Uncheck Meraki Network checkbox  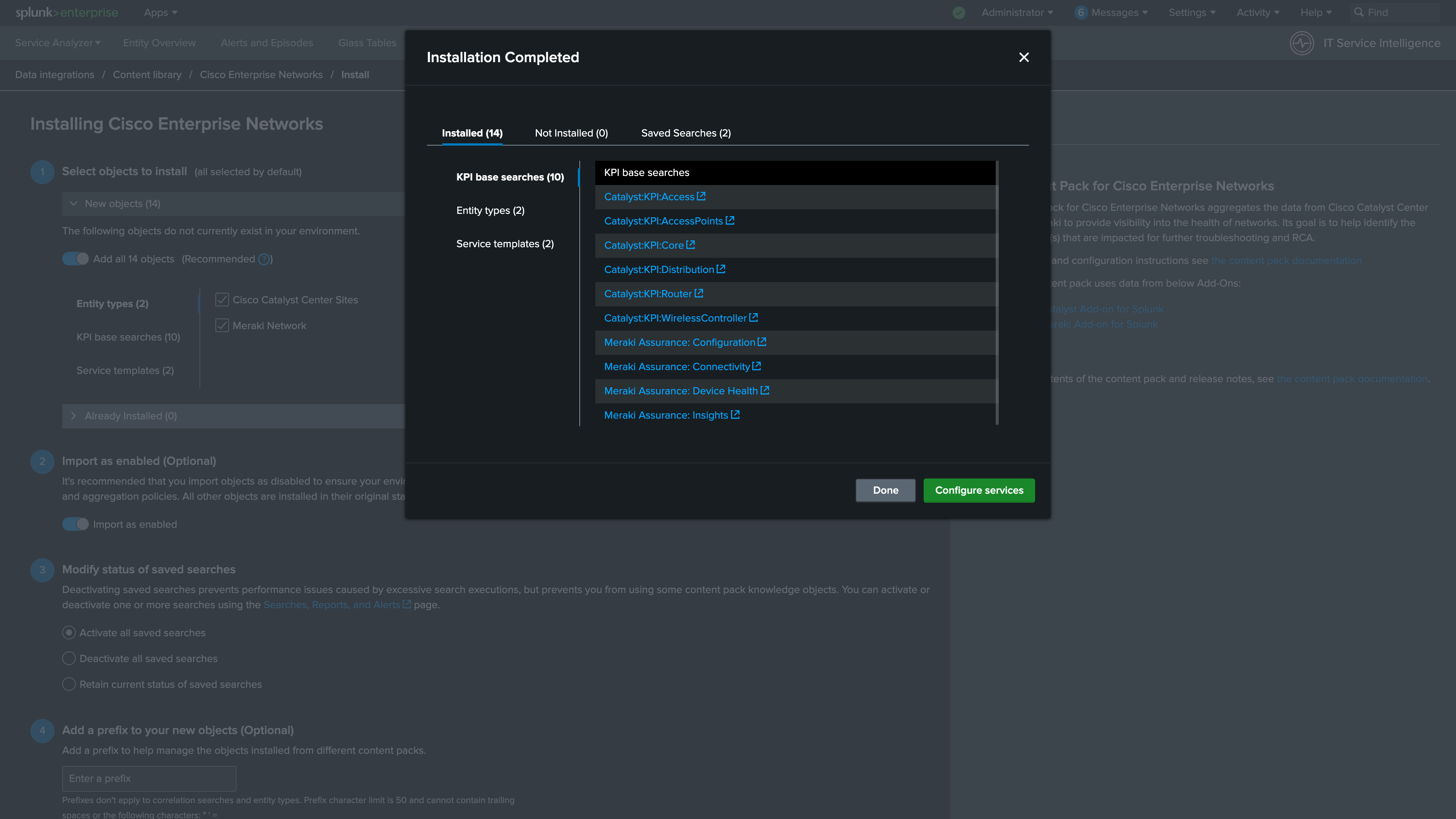(x=222, y=326)
